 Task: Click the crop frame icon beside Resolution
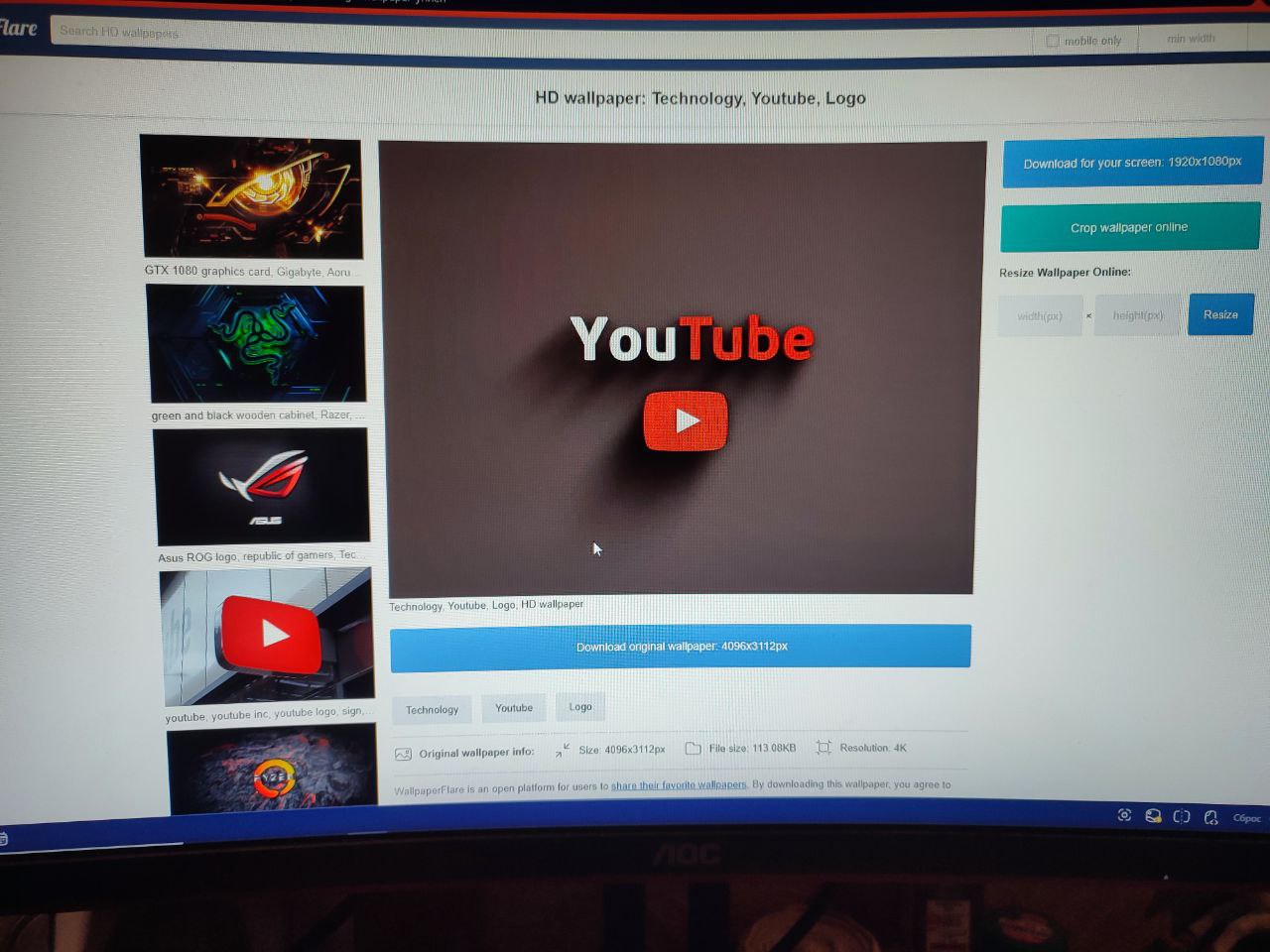tap(824, 748)
